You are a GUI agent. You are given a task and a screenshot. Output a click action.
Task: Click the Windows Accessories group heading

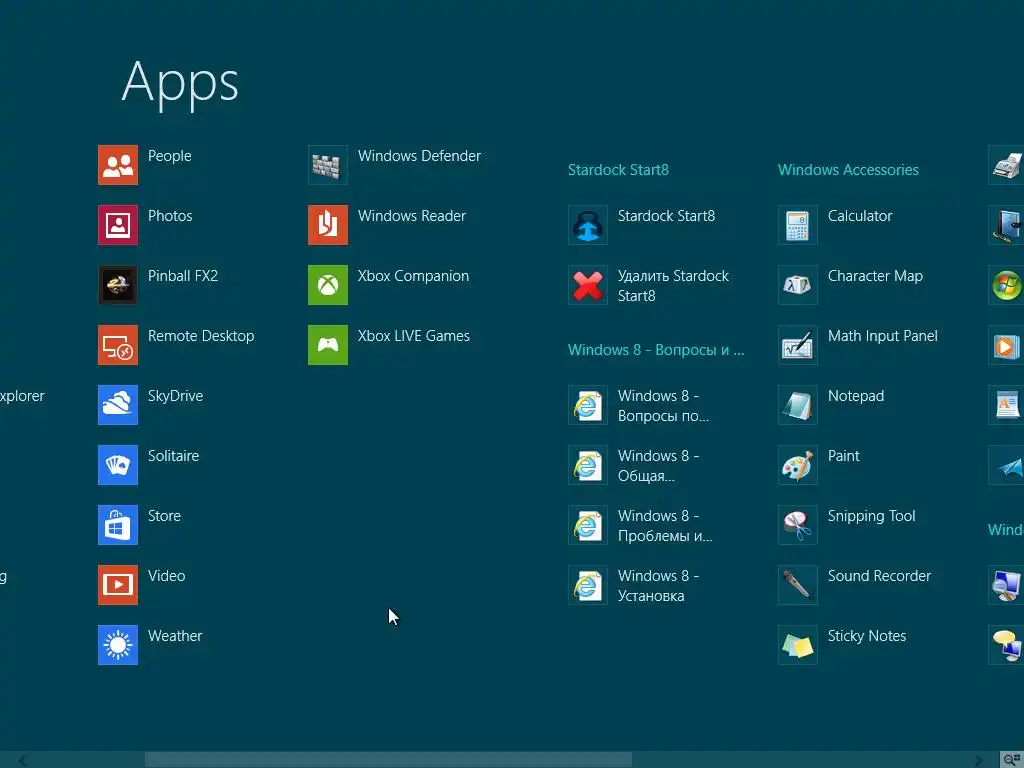point(848,170)
